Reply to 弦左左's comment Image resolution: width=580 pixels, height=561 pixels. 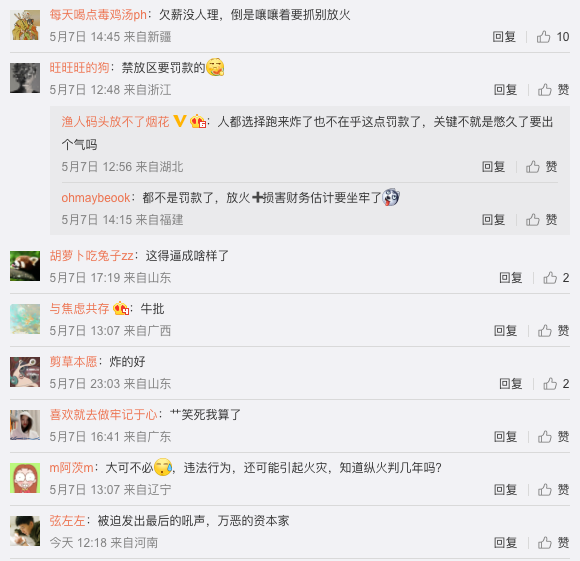point(505,543)
